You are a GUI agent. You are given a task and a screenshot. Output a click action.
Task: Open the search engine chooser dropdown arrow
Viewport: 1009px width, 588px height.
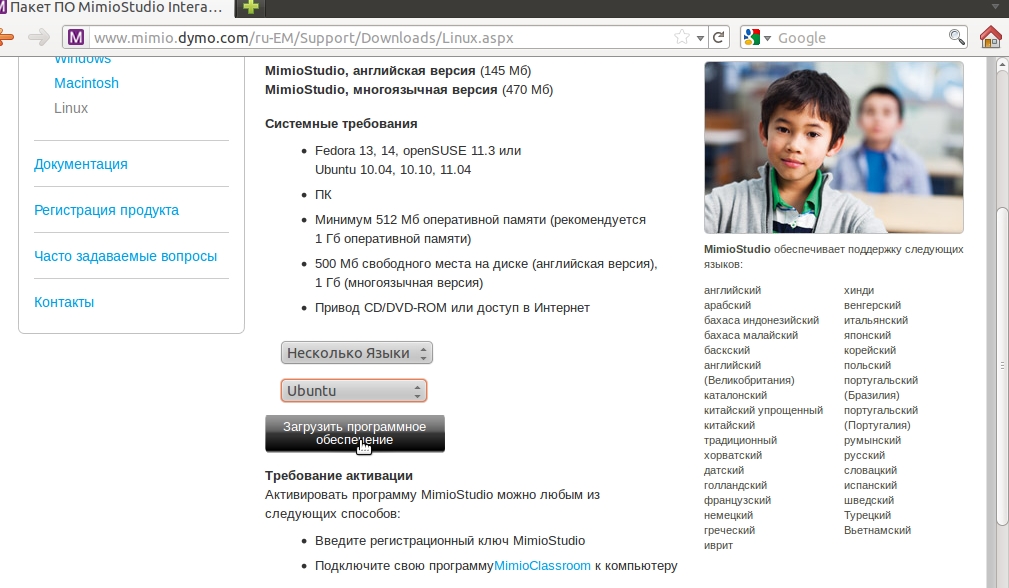point(767,38)
